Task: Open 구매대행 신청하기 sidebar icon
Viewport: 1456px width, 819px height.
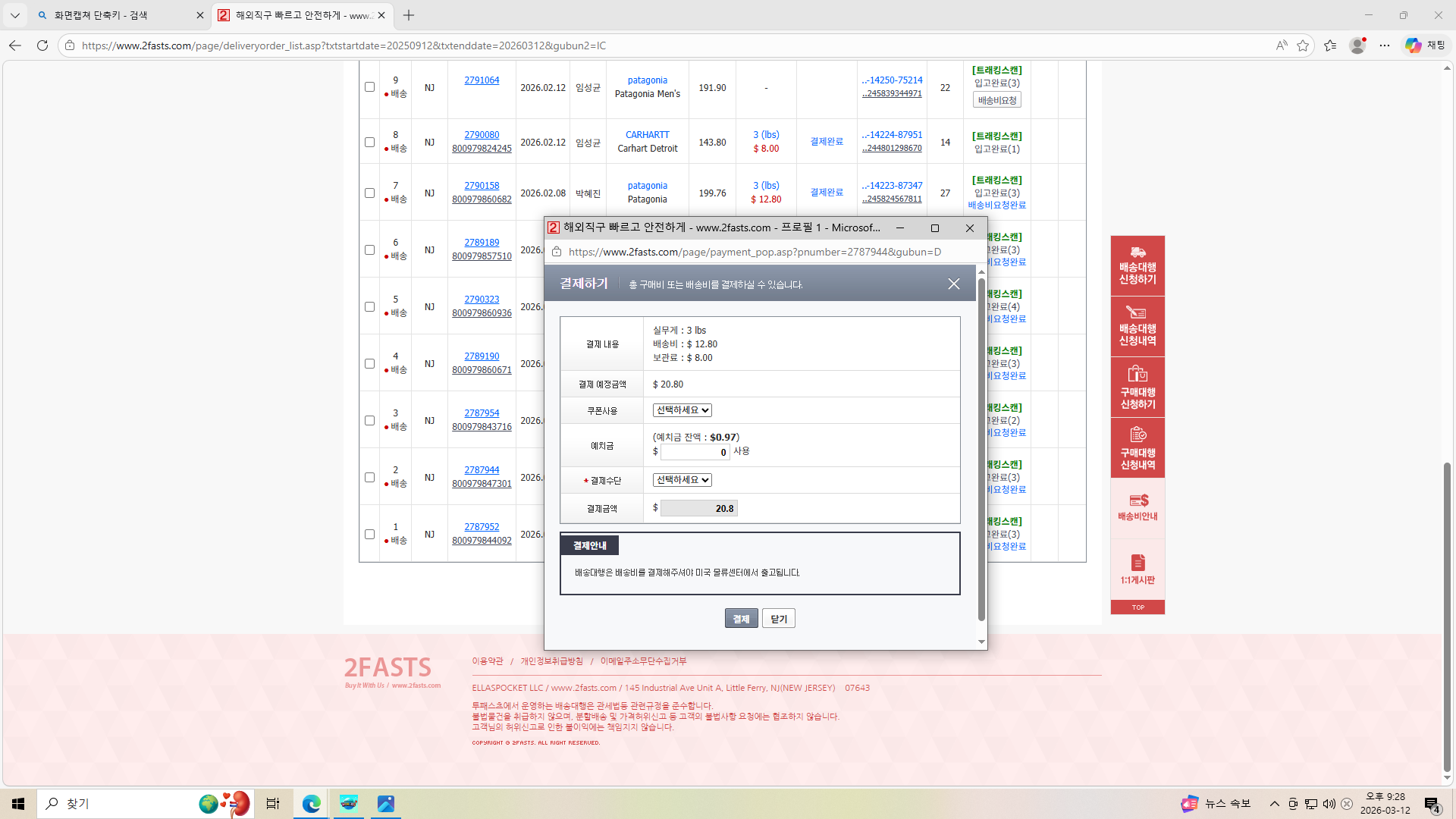Action: coord(1137,388)
